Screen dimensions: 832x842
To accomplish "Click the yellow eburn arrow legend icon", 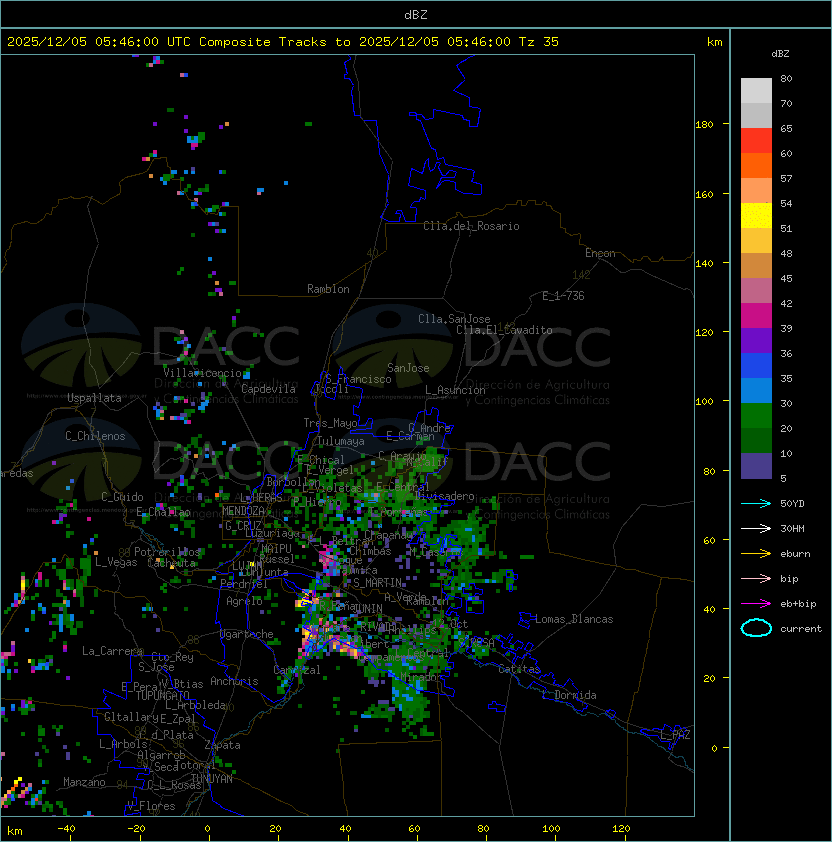I will (756, 554).
